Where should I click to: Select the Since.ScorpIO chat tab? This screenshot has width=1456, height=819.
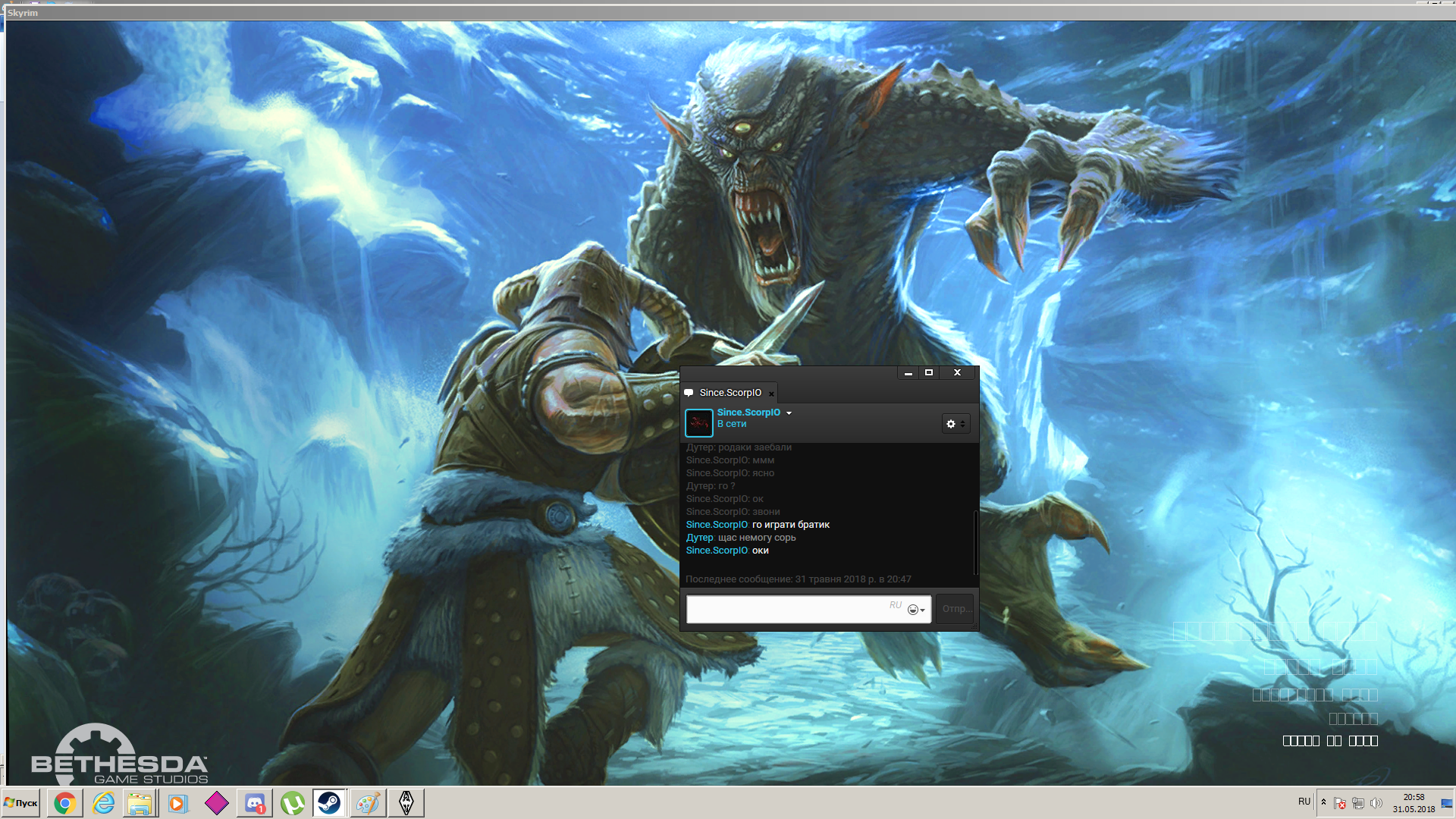click(x=730, y=393)
